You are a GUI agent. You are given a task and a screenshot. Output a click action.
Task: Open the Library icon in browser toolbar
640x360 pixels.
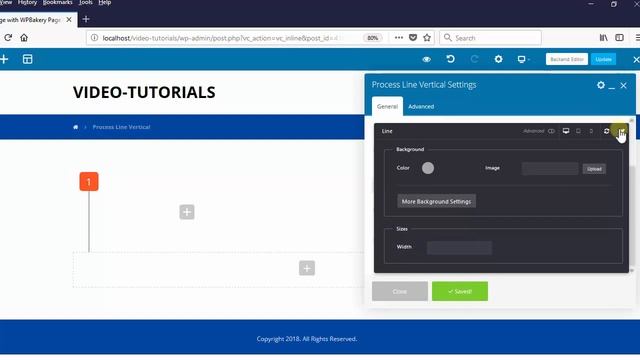click(x=603, y=38)
